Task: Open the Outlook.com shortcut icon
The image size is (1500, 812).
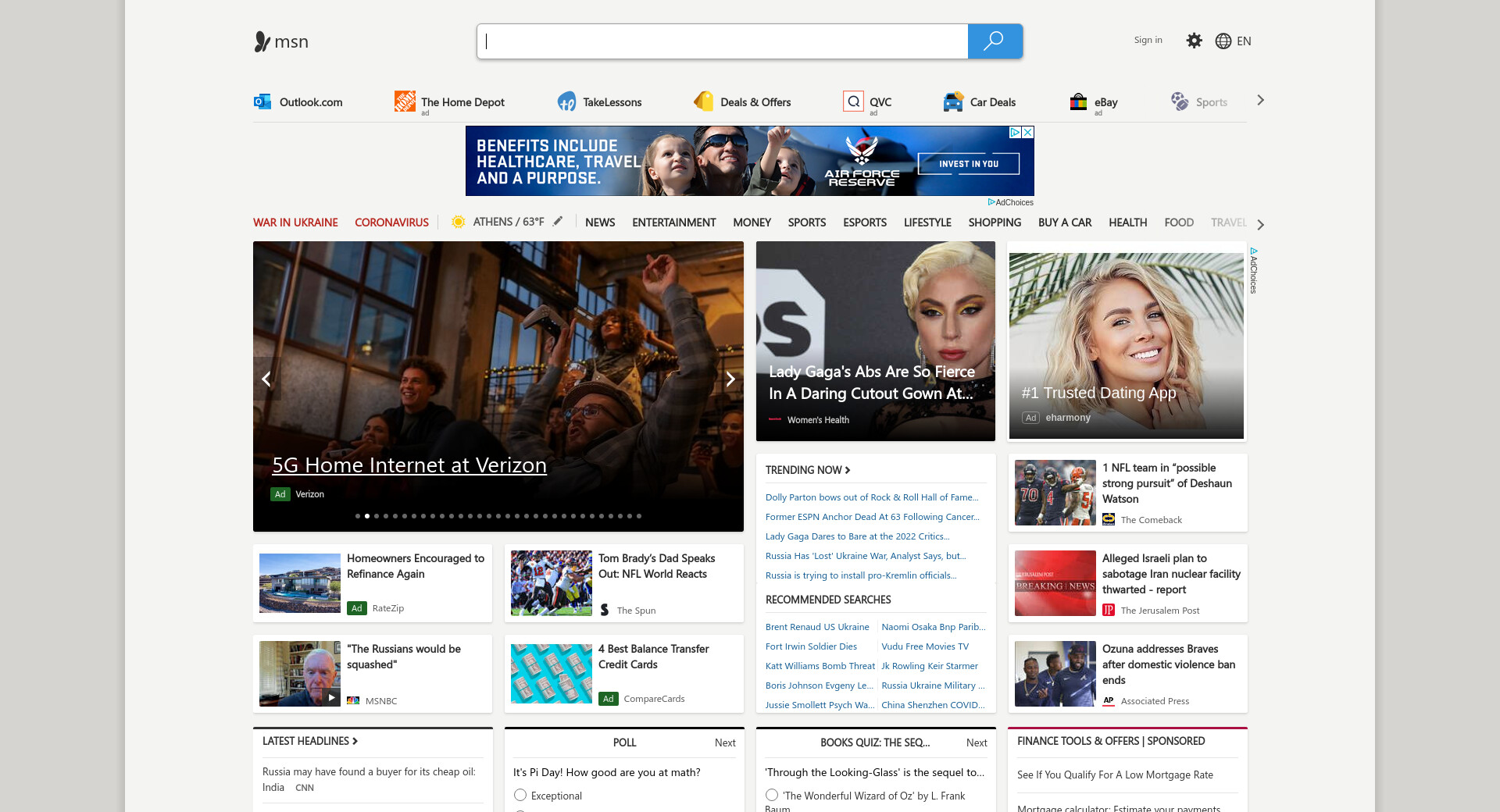Action: pyautogui.click(x=262, y=101)
